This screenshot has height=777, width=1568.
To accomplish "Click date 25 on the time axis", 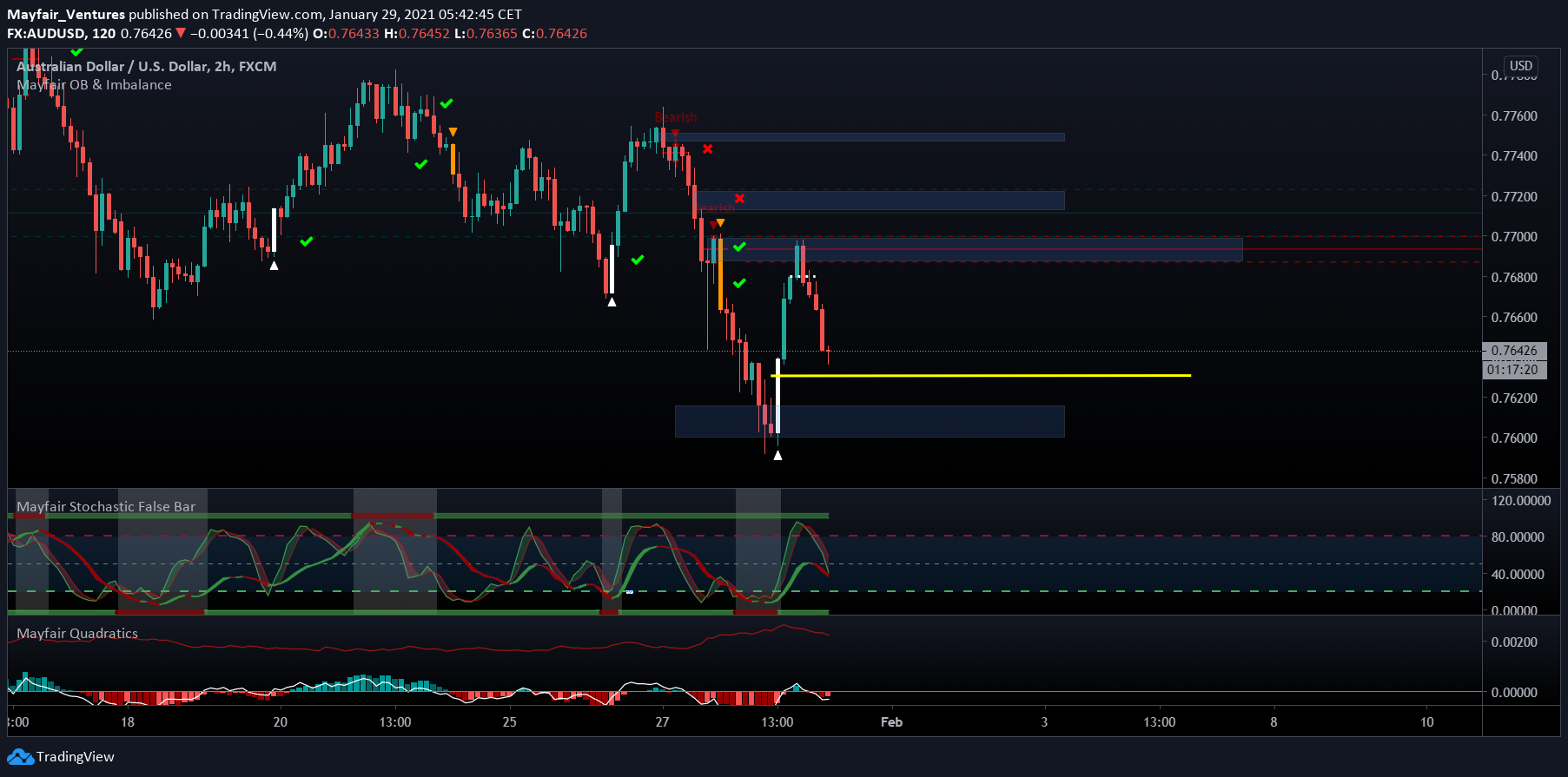I will pos(509,721).
